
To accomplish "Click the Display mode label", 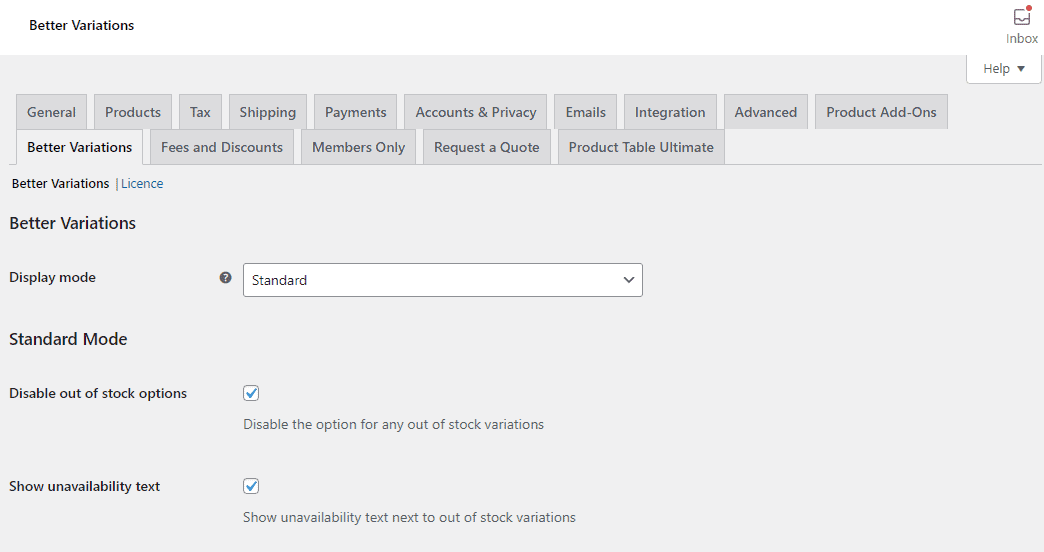I will [53, 278].
